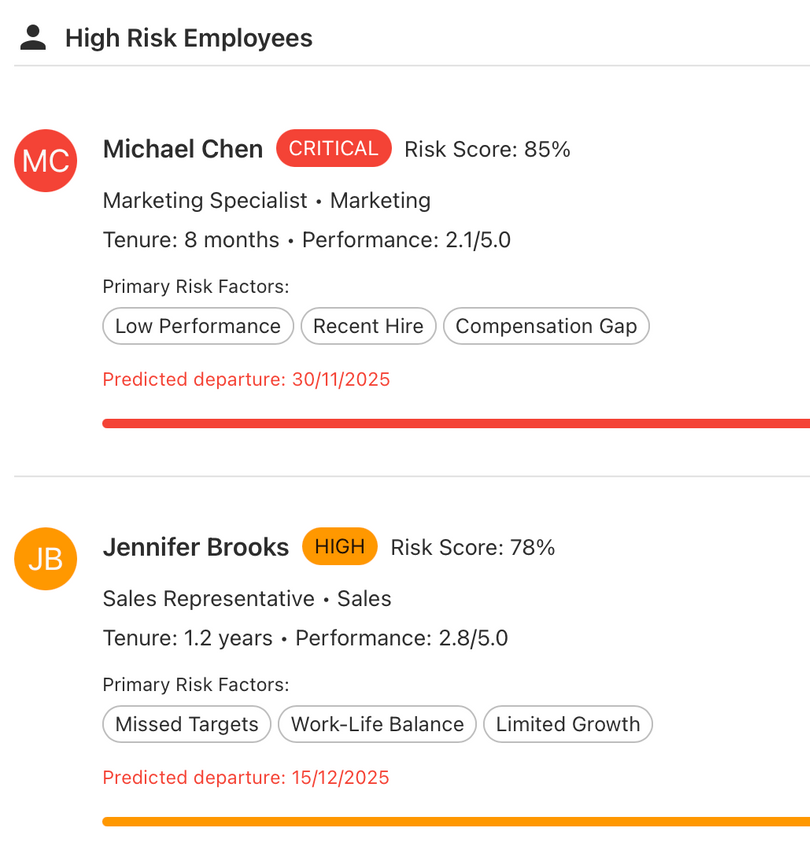
Task: Open Jennifer Brooks' risk score of 78%
Action: (472, 547)
